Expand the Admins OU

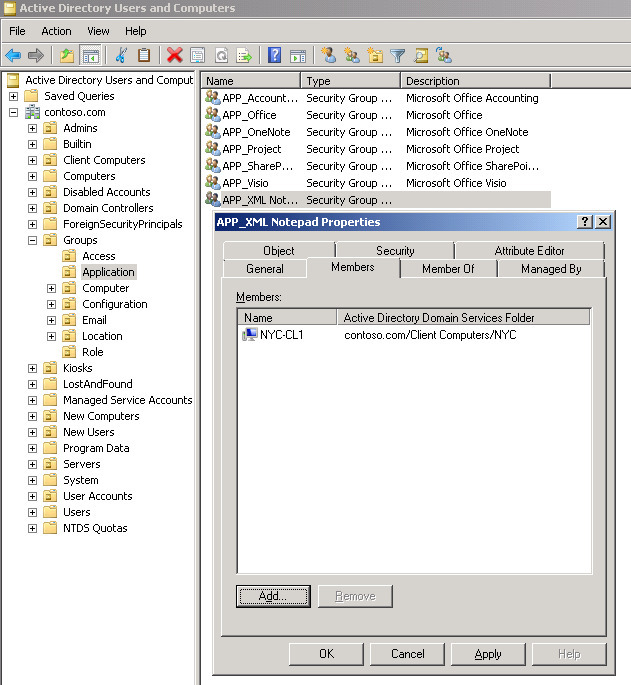(x=32, y=128)
